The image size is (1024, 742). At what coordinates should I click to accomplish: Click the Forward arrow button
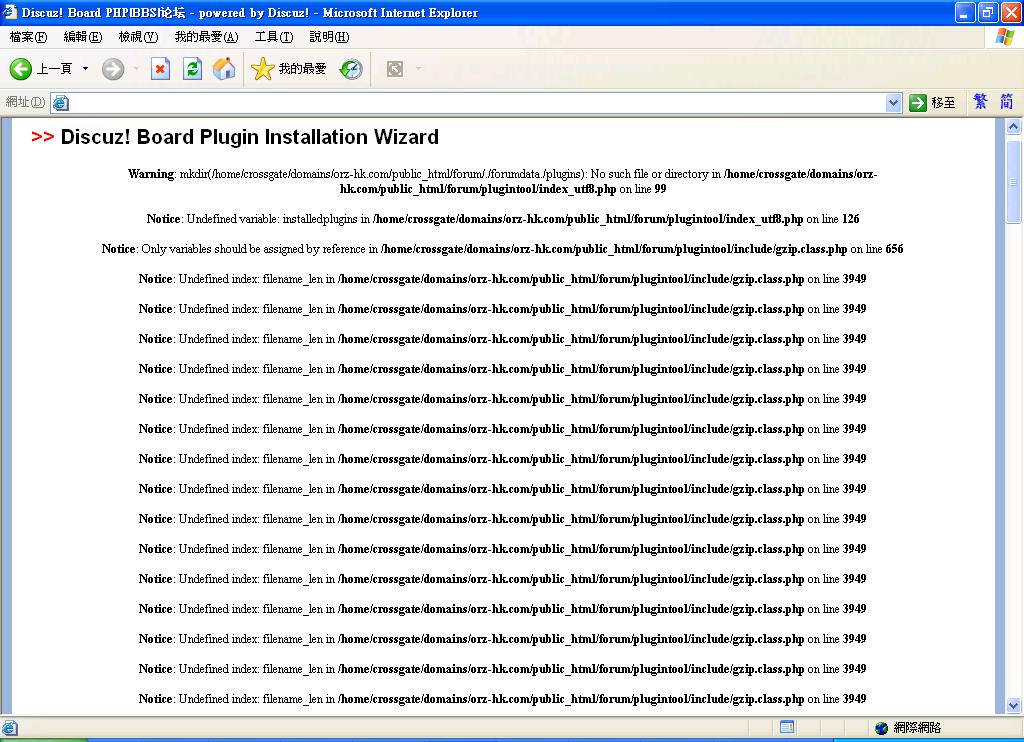113,69
